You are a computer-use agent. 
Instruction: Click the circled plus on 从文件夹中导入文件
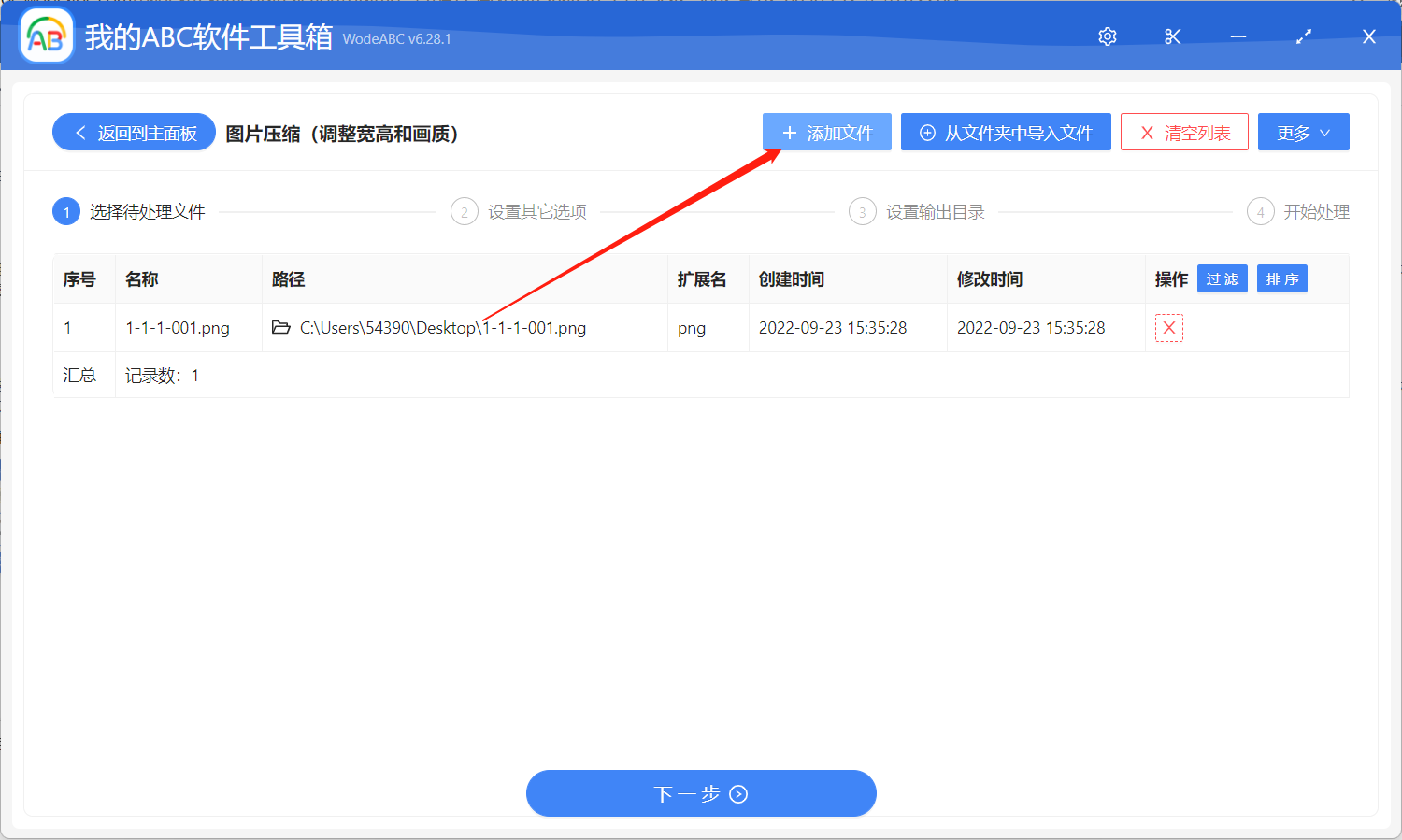[926, 132]
